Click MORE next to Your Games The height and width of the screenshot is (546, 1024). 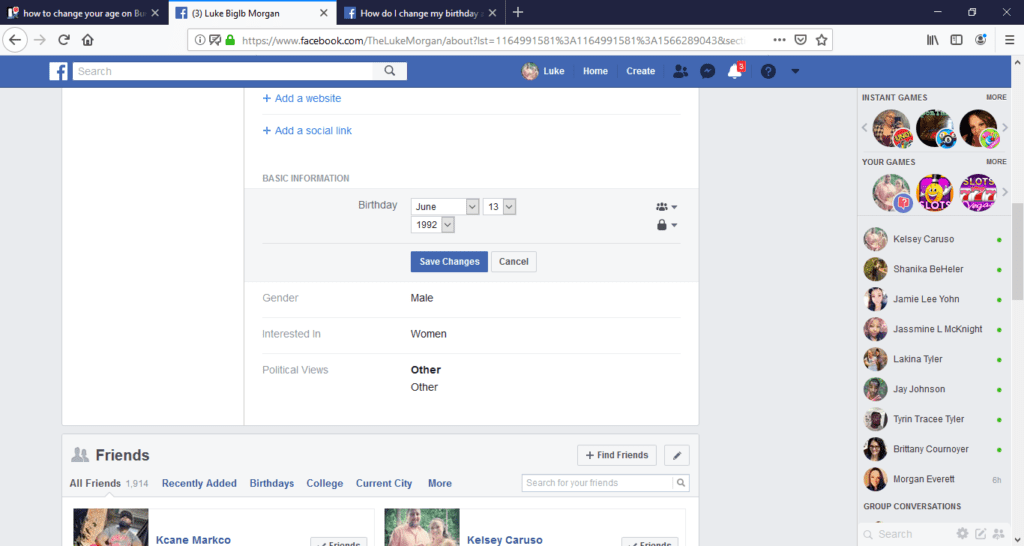(x=996, y=161)
